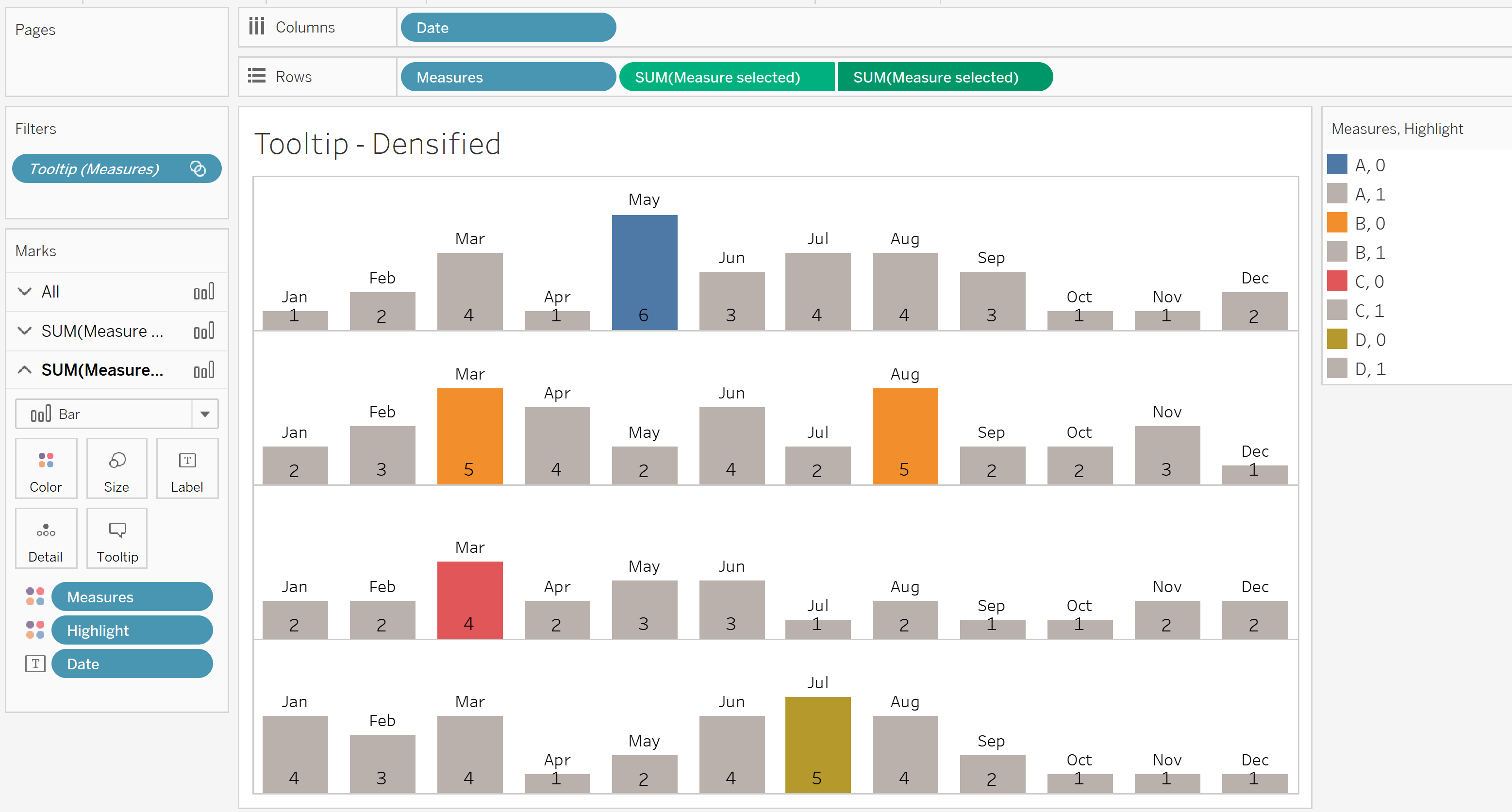Click the Color marks card button
The height and width of the screenshot is (812, 1512).
pyautogui.click(x=46, y=469)
